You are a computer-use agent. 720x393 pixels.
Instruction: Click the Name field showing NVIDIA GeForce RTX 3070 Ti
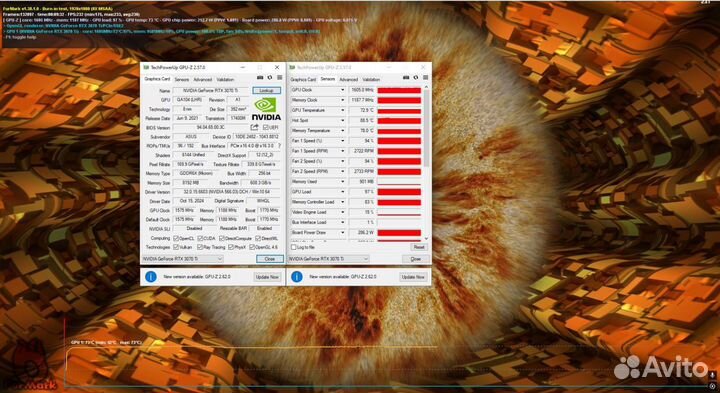click(x=211, y=90)
